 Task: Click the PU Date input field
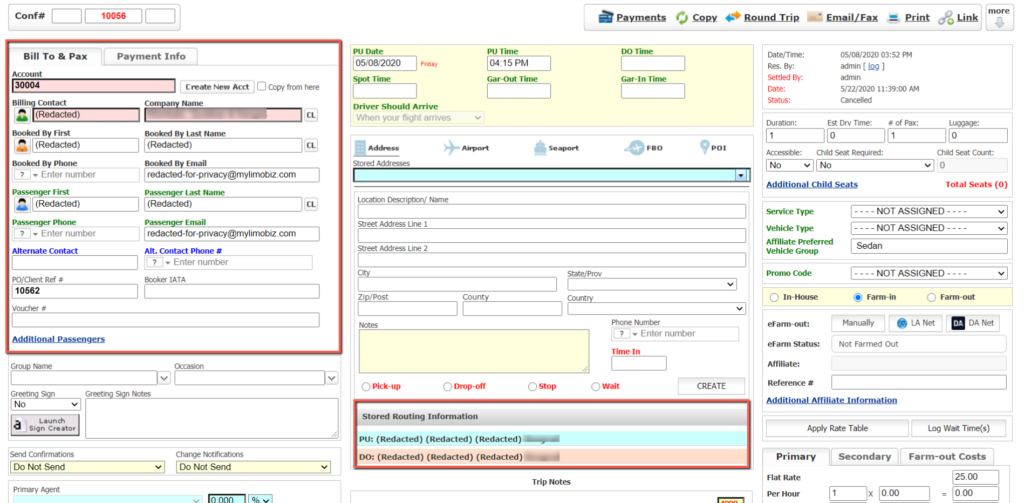click(386, 64)
